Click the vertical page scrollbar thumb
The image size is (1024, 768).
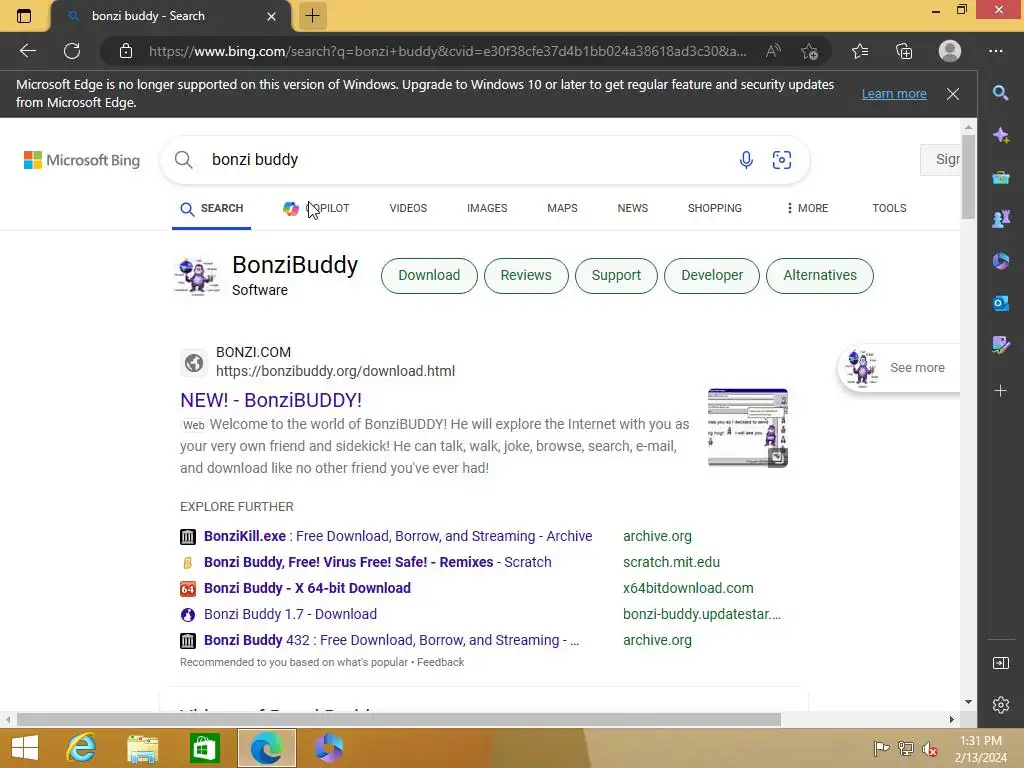click(968, 176)
